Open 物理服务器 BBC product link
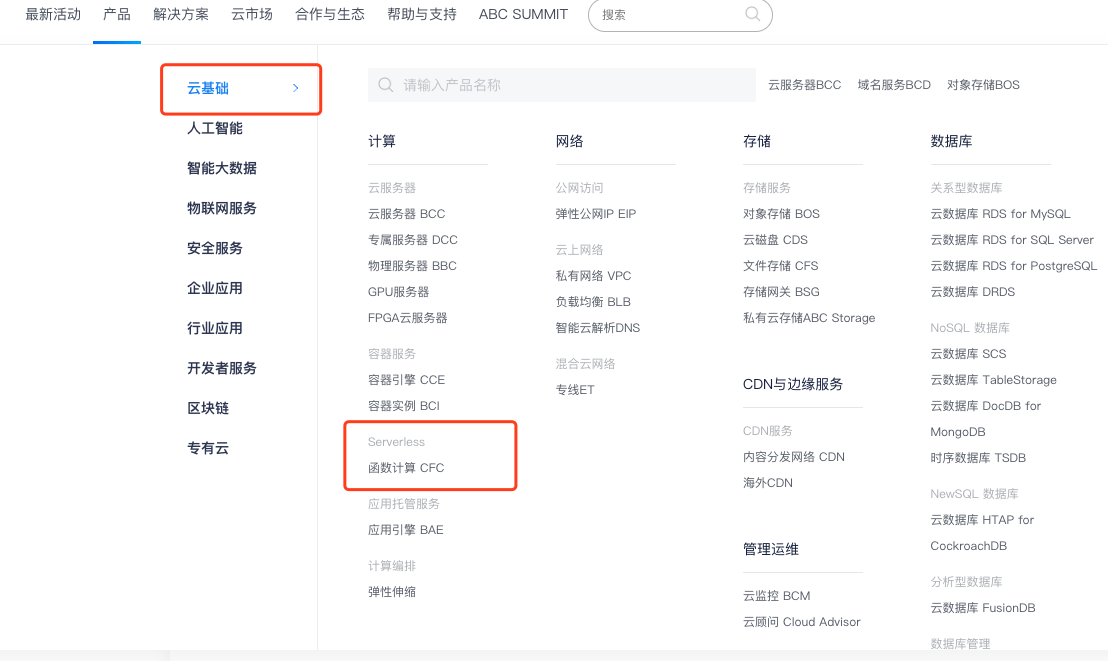The width and height of the screenshot is (1108, 661). click(x=412, y=266)
